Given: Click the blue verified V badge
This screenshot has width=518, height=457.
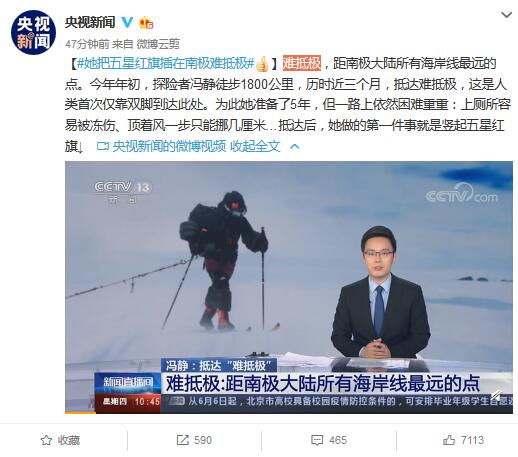Looking at the screenshot, I should (127, 22).
